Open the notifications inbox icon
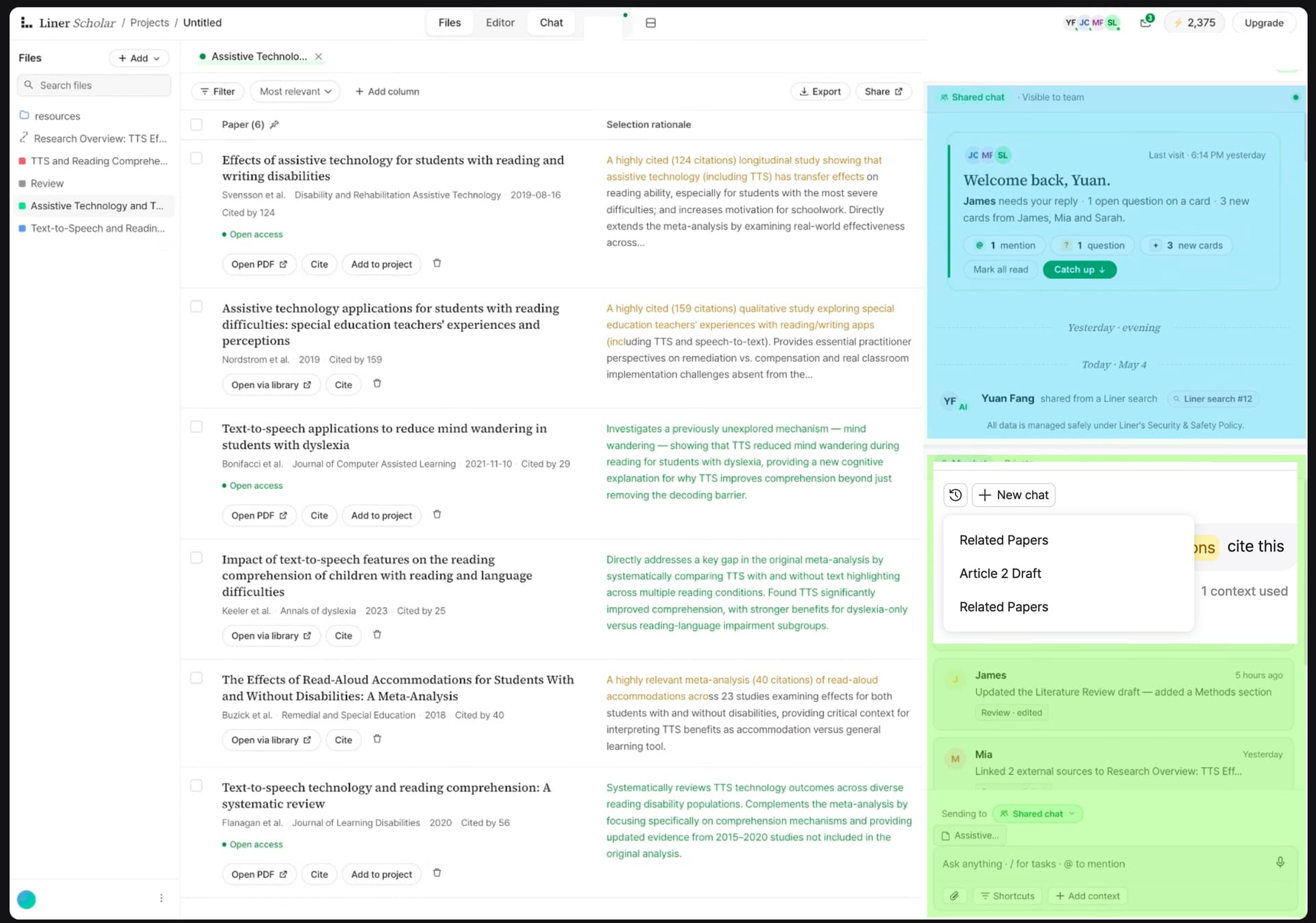Viewport: 1316px width, 923px height. coord(1146,22)
